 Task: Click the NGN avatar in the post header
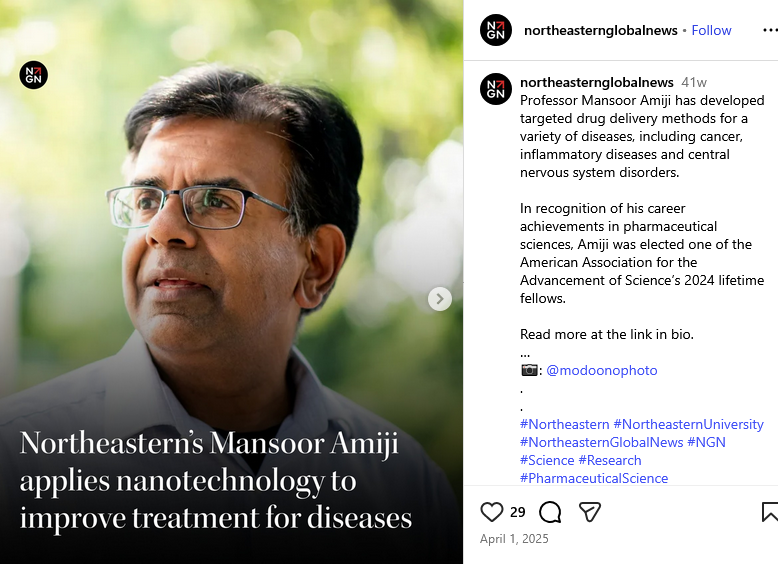[x=496, y=30]
